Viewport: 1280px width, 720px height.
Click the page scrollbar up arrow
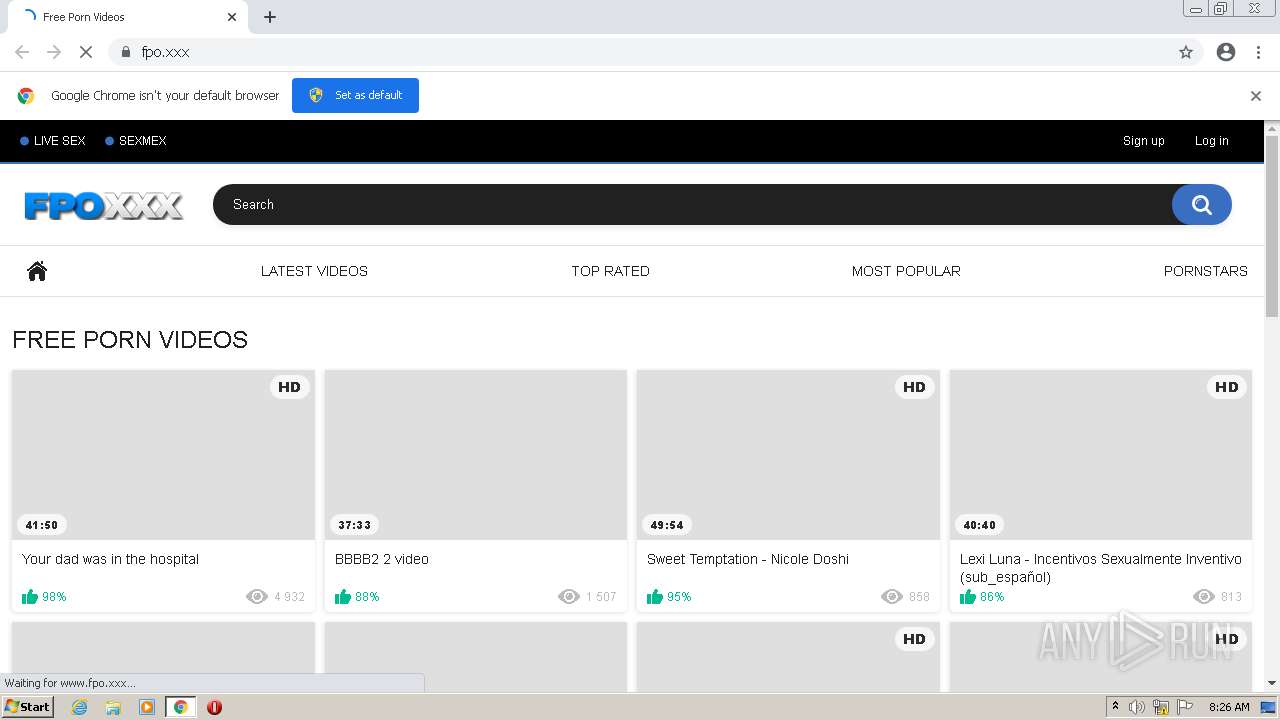pyautogui.click(x=1272, y=128)
